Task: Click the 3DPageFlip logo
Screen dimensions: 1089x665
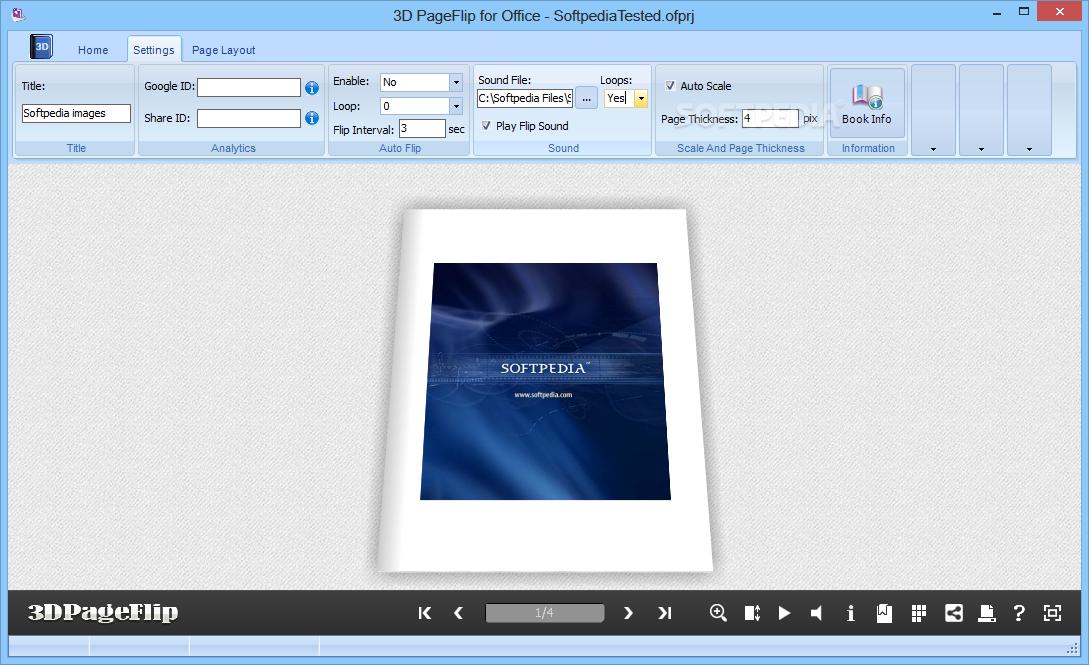Action: 103,612
